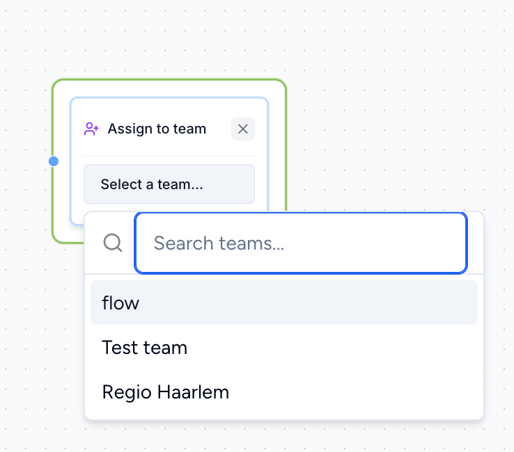
Task: Collapse the Select a team combo box
Action: [169, 184]
